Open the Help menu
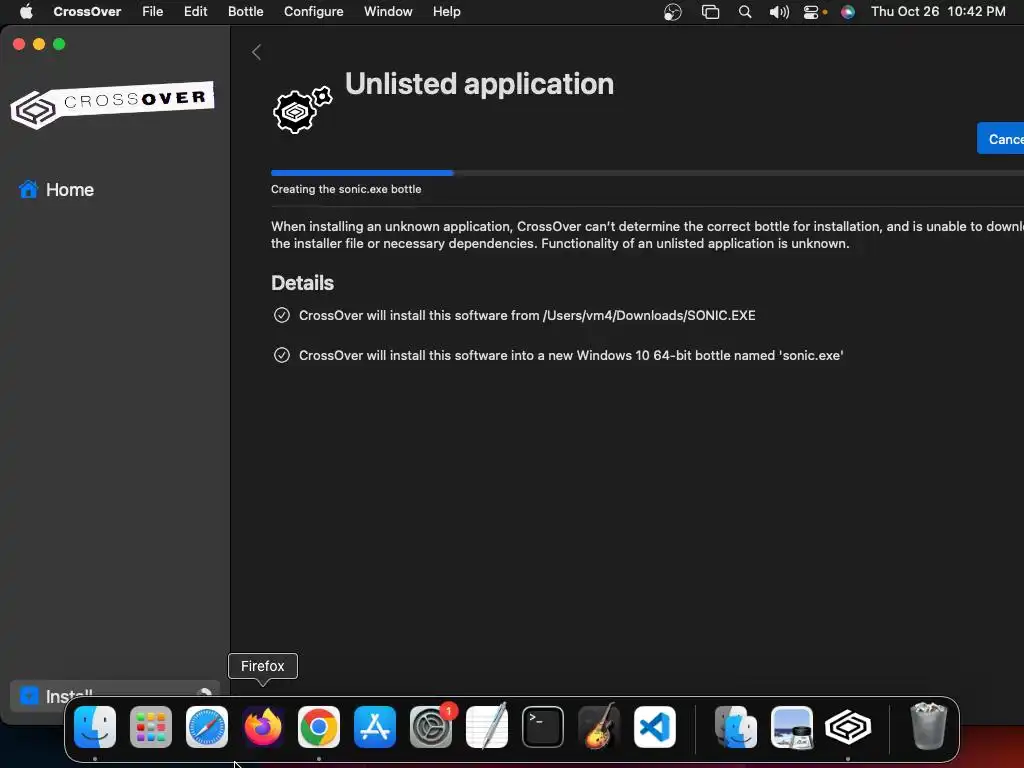This screenshot has height=768, width=1024. coord(447,12)
